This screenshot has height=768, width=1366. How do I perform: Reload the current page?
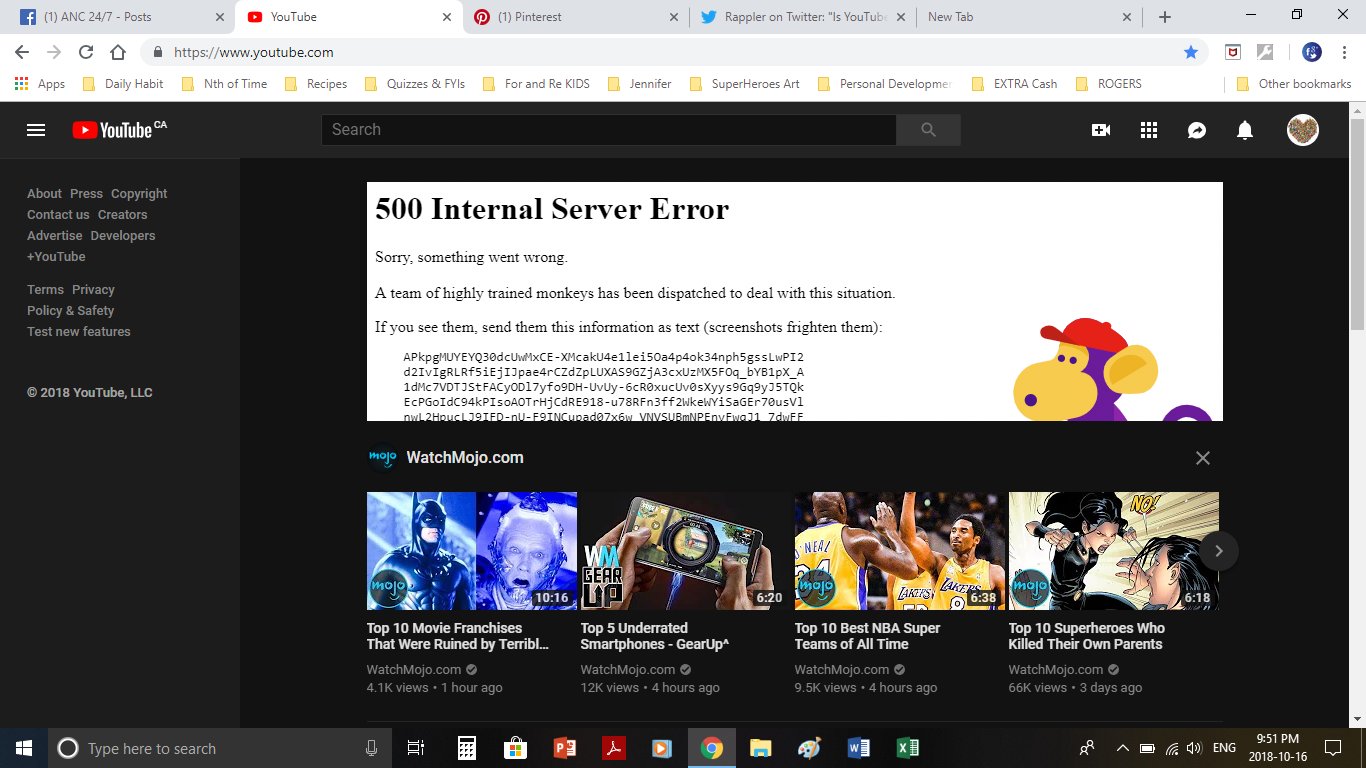(86, 52)
